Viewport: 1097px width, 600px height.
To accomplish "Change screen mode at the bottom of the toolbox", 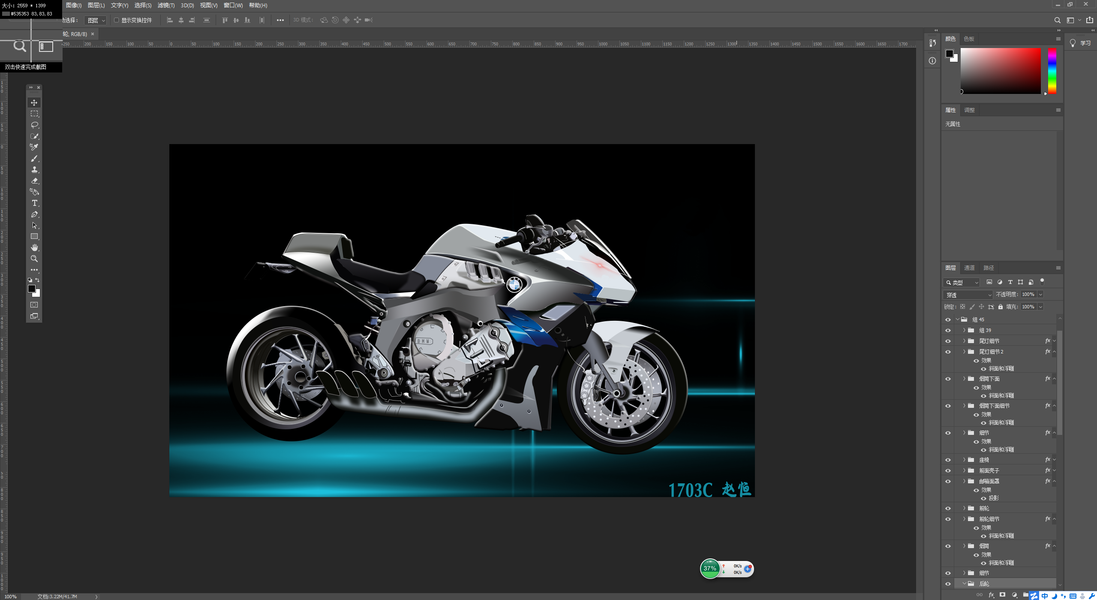I will (34, 316).
